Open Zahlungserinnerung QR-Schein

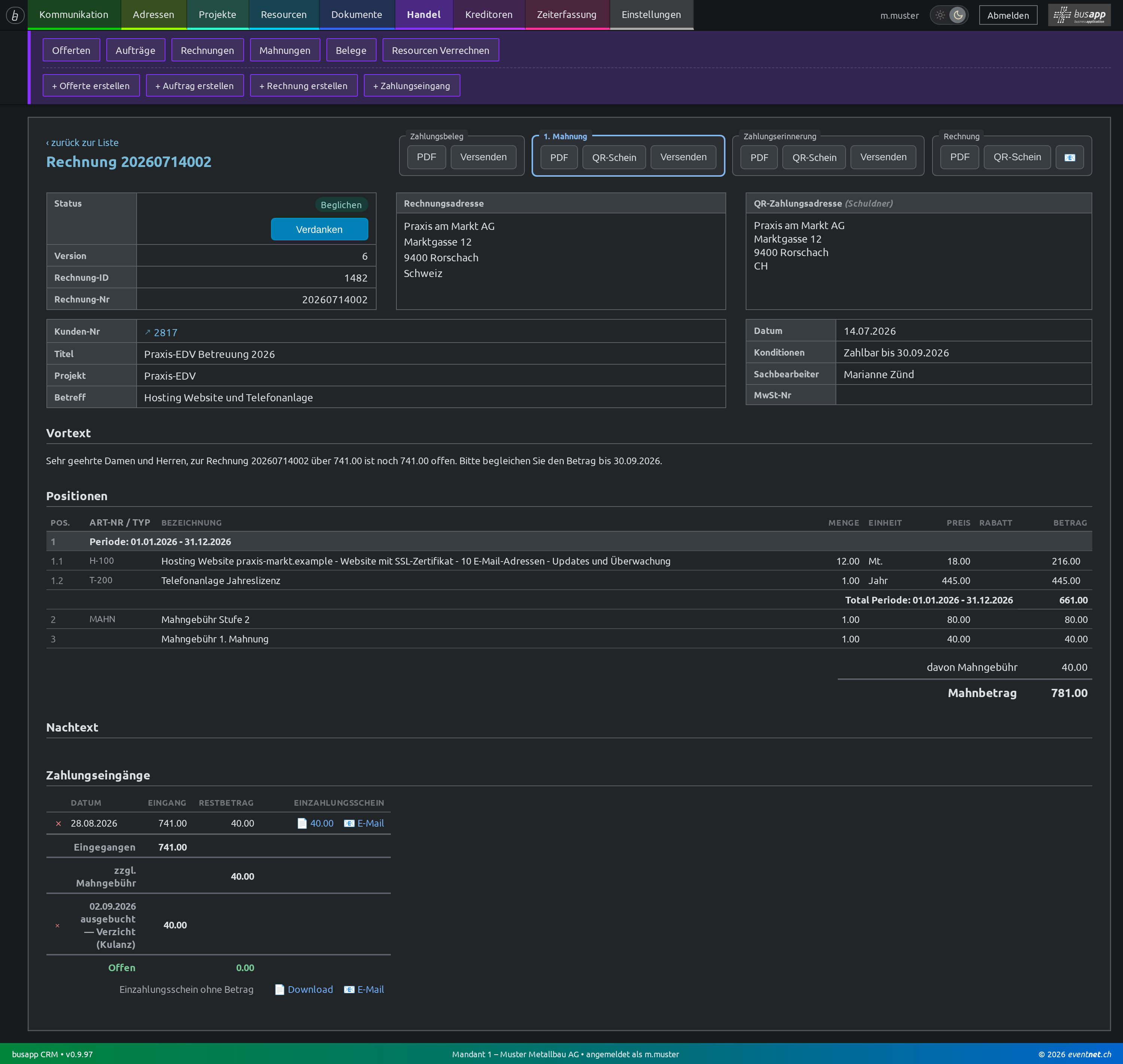(815, 157)
